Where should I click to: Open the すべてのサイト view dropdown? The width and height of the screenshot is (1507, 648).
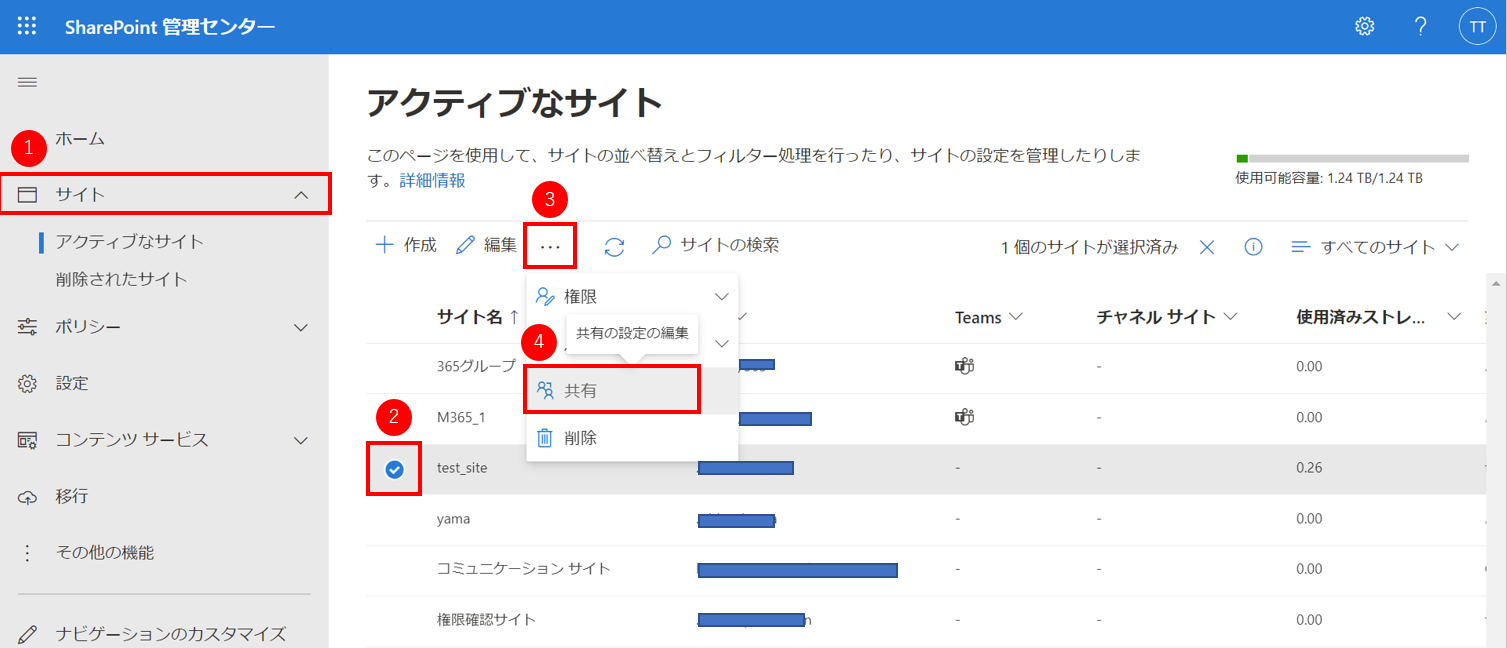(1375, 247)
